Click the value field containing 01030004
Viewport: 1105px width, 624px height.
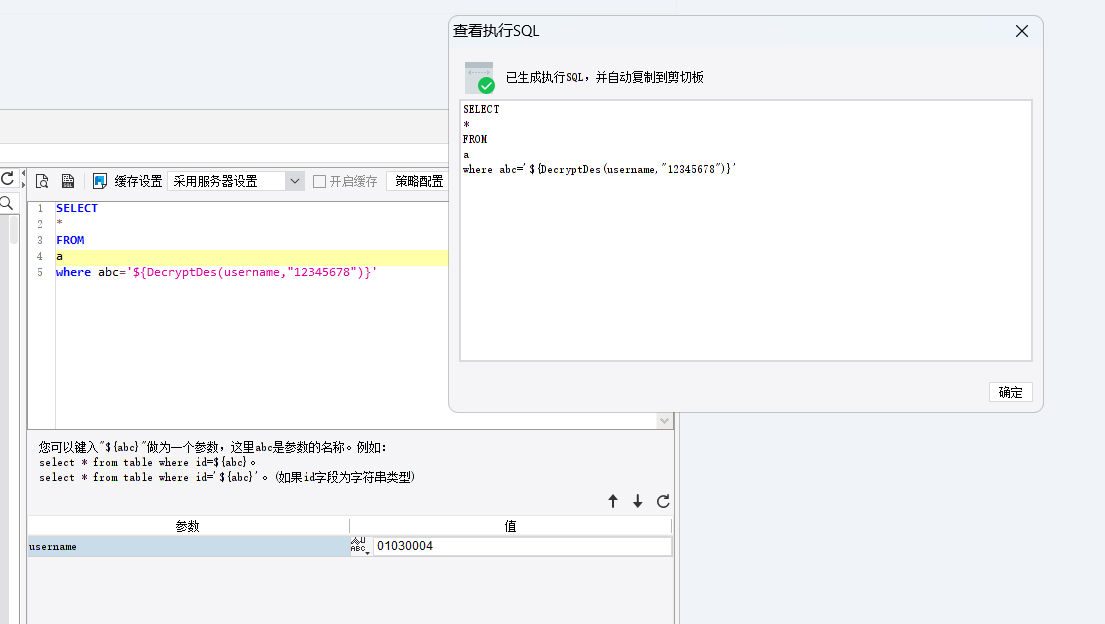coord(521,546)
